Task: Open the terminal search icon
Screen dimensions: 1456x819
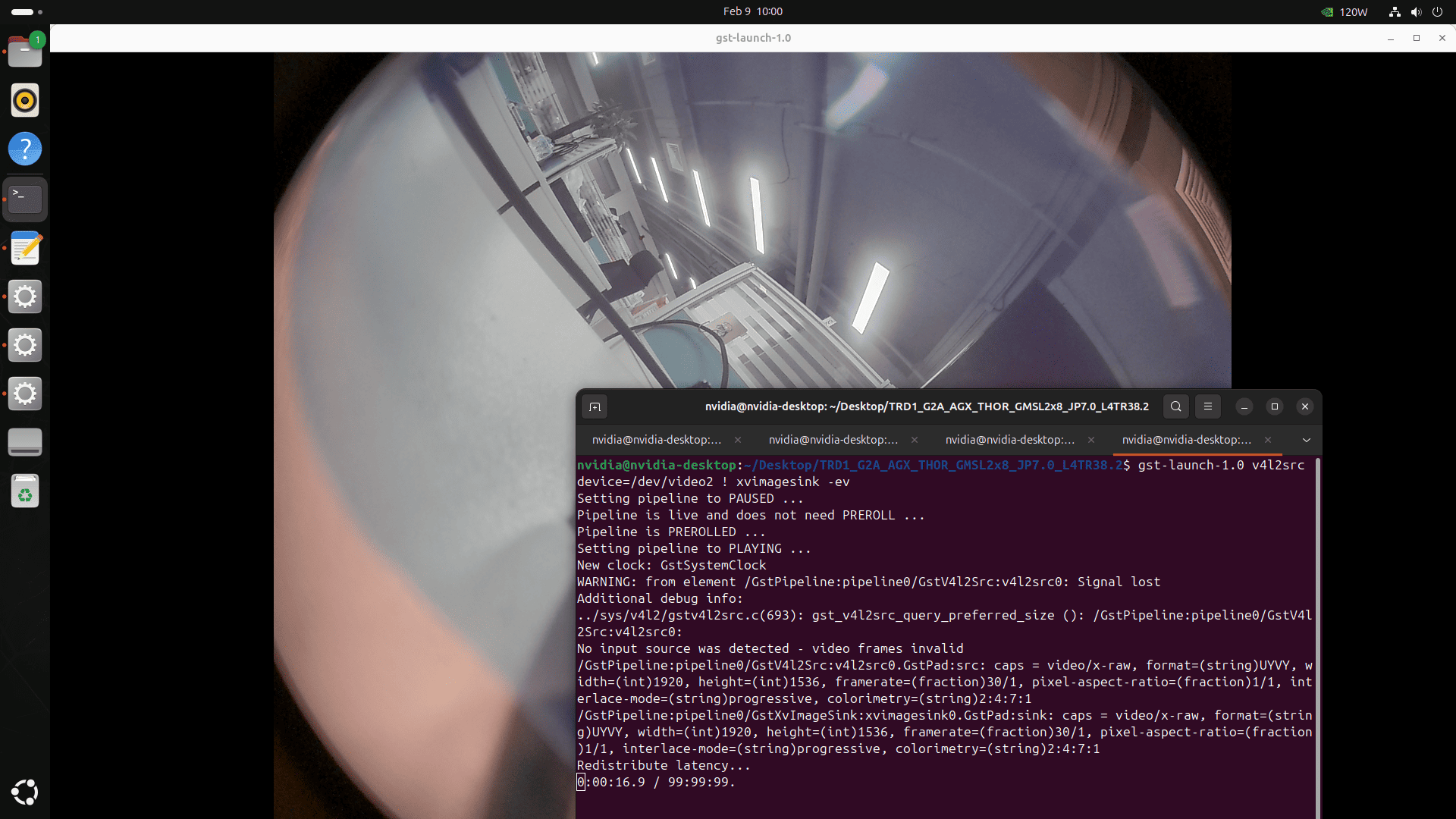Action: 1175,406
